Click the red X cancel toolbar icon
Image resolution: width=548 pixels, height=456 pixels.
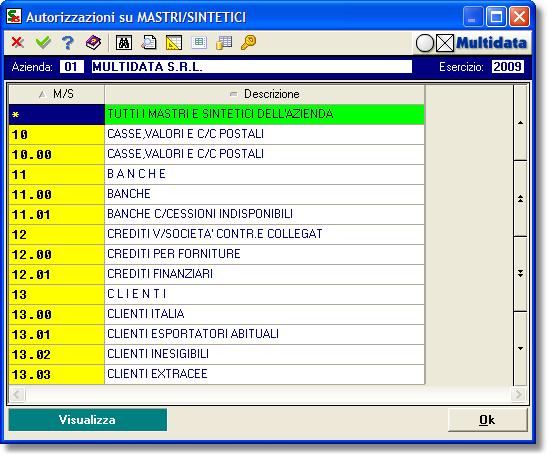pos(17,43)
